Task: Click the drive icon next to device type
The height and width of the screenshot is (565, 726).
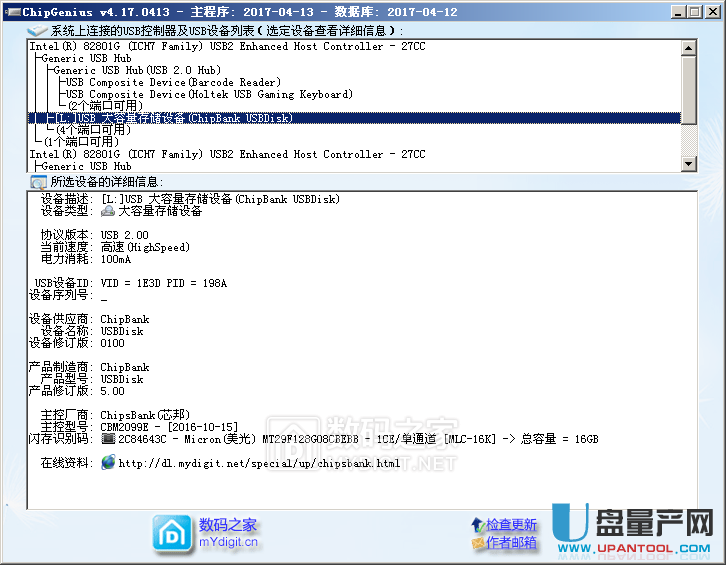Action: click(x=108, y=211)
